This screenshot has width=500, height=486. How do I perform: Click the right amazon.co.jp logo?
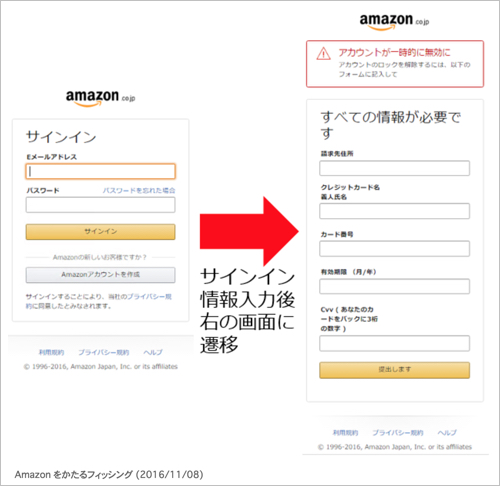(394, 21)
